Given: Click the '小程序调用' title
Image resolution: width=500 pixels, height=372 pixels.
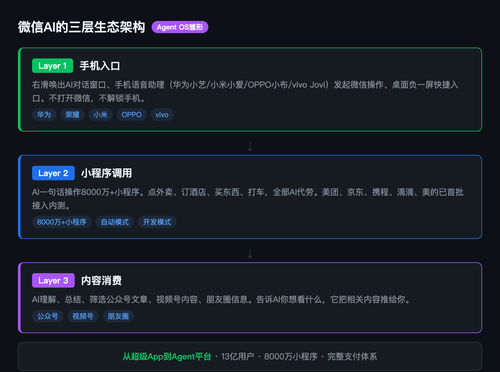Looking at the screenshot, I should coord(106,173).
